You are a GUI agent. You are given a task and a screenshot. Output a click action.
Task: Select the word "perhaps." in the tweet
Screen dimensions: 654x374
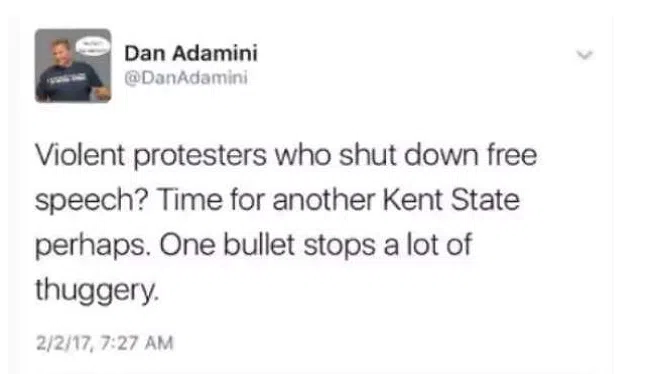click(93, 246)
